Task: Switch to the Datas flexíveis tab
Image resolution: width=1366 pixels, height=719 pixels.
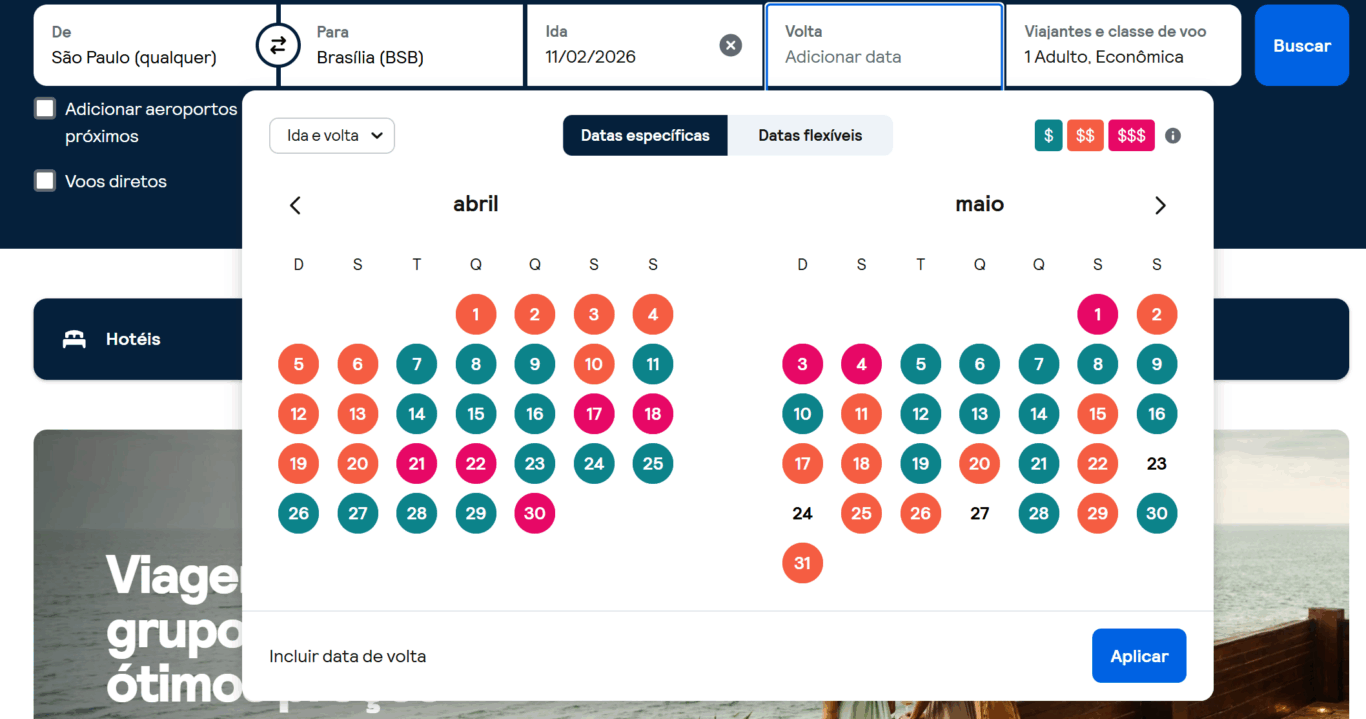Action: [810, 135]
